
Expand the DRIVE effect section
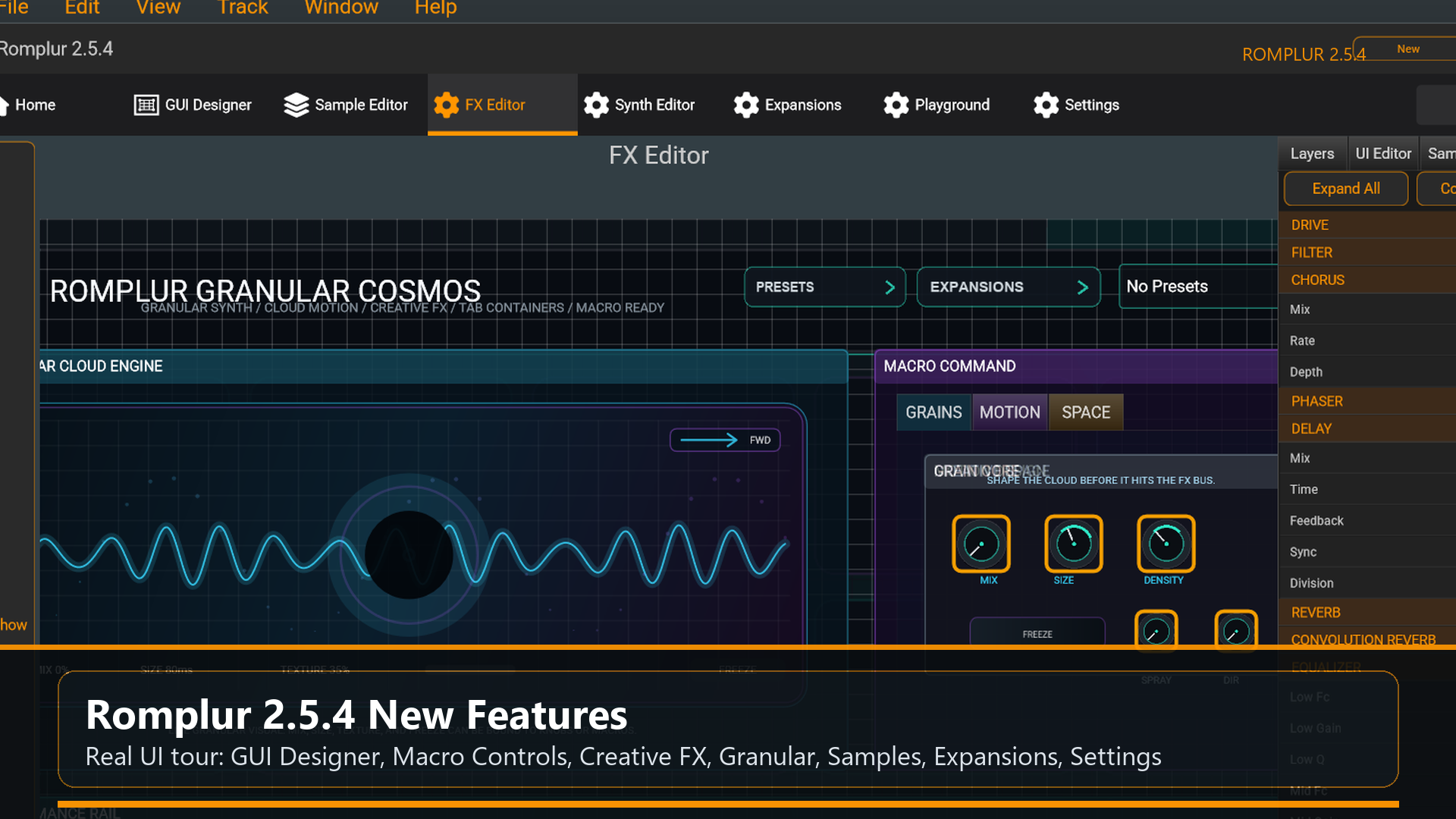1367,224
